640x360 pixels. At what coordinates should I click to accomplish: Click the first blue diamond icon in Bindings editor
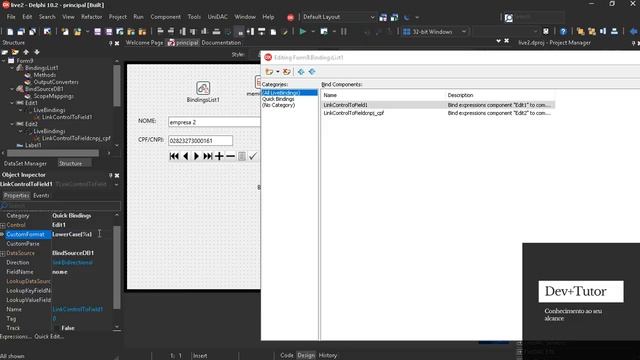click(301, 72)
